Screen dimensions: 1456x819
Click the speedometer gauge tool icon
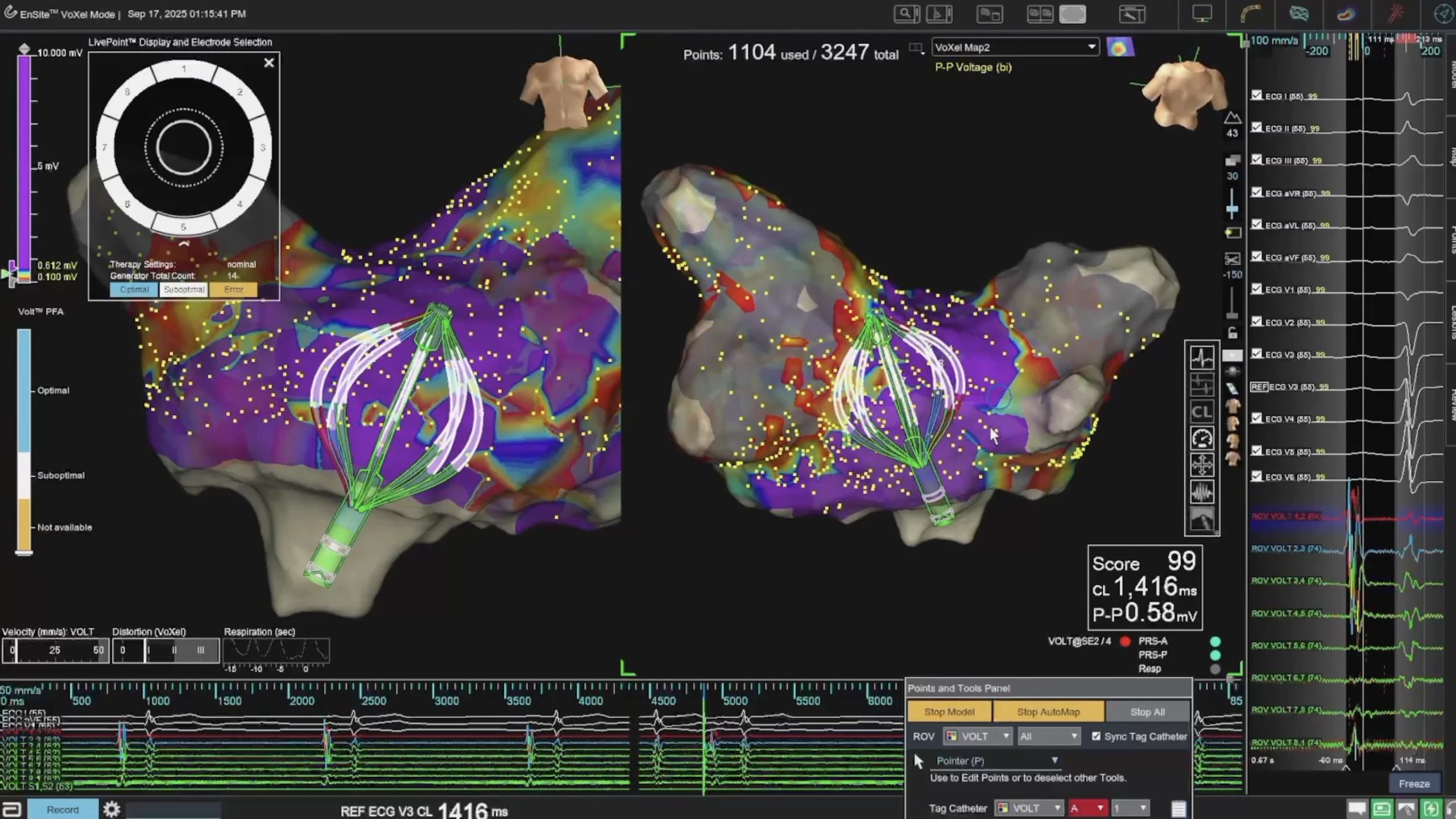click(x=1201, y=439)
